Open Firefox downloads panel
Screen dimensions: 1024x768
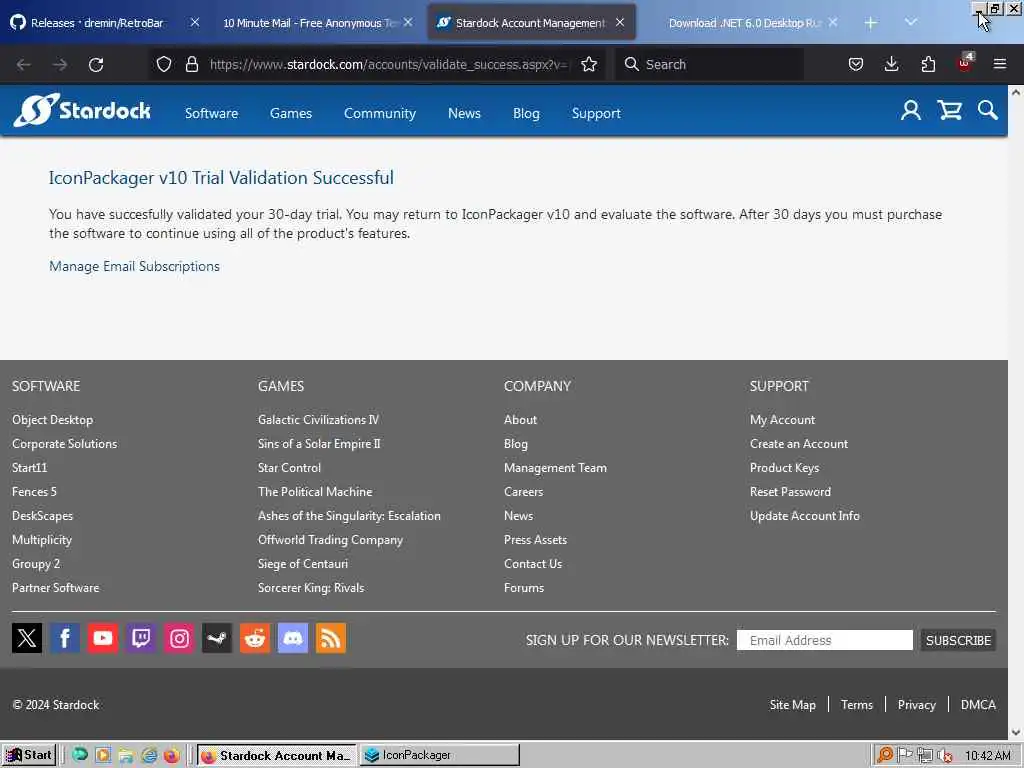[x=891, y=64]
